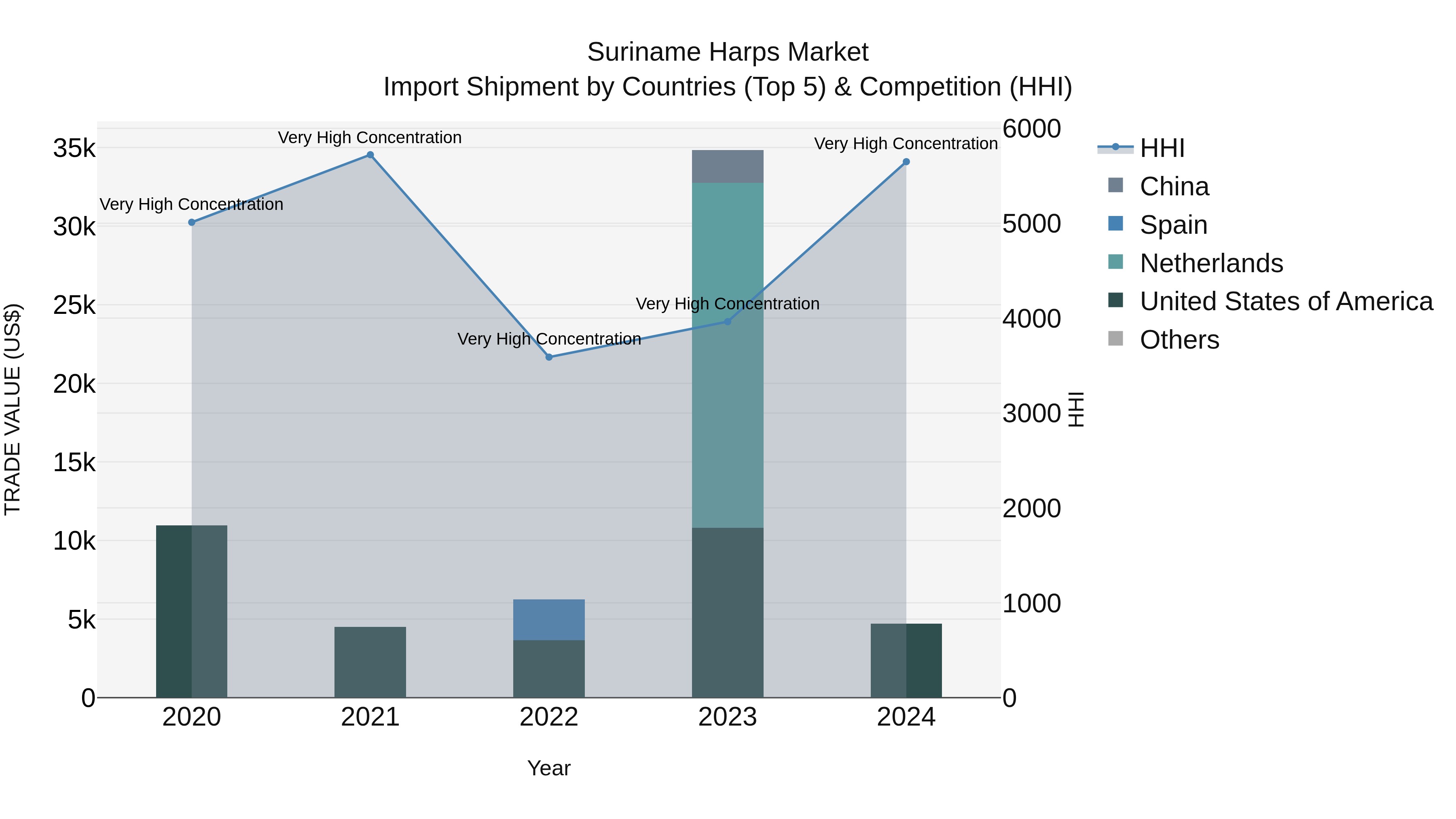Image resolution: width=1456 pixels, height=819 pixels.
Task: Select the 2024 HHI data point
Action: pyautogui.click(x=906, y=162)
